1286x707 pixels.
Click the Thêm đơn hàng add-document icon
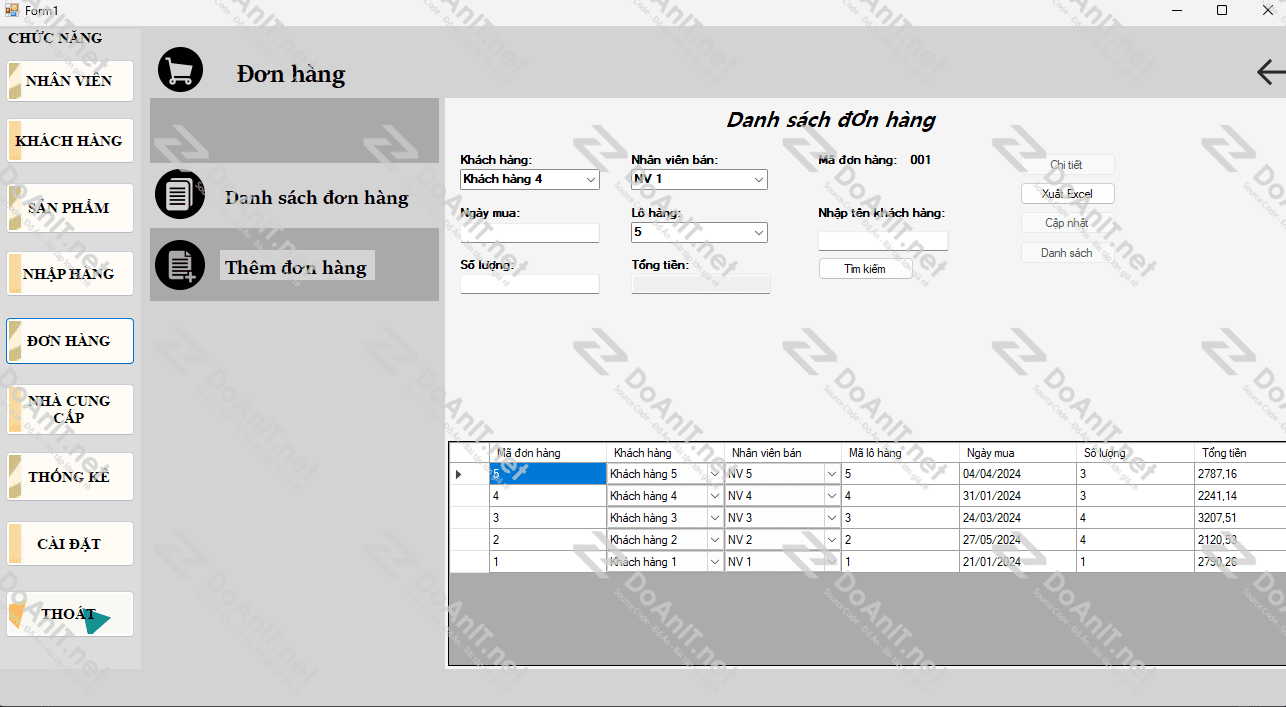[x=180, y=265]
